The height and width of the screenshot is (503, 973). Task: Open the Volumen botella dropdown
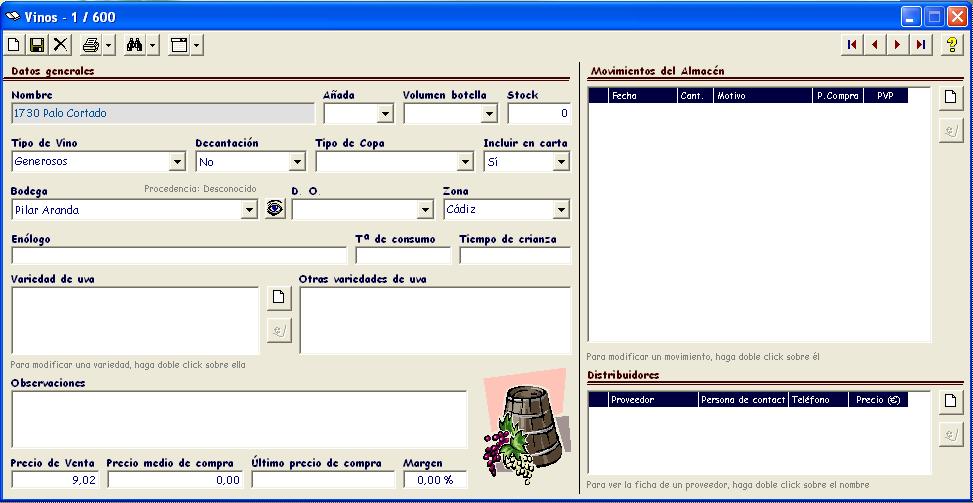(x=490, y=114)
